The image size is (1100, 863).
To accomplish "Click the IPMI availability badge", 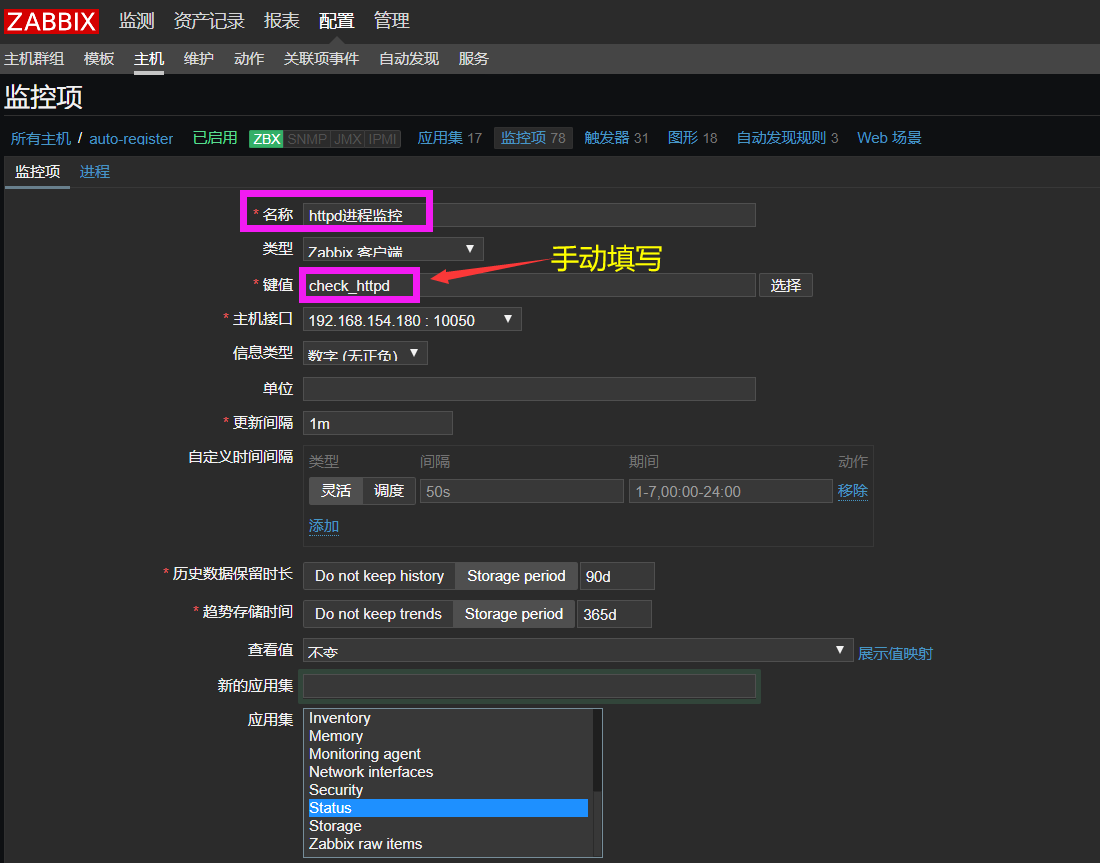I will [x=383, y=139].
